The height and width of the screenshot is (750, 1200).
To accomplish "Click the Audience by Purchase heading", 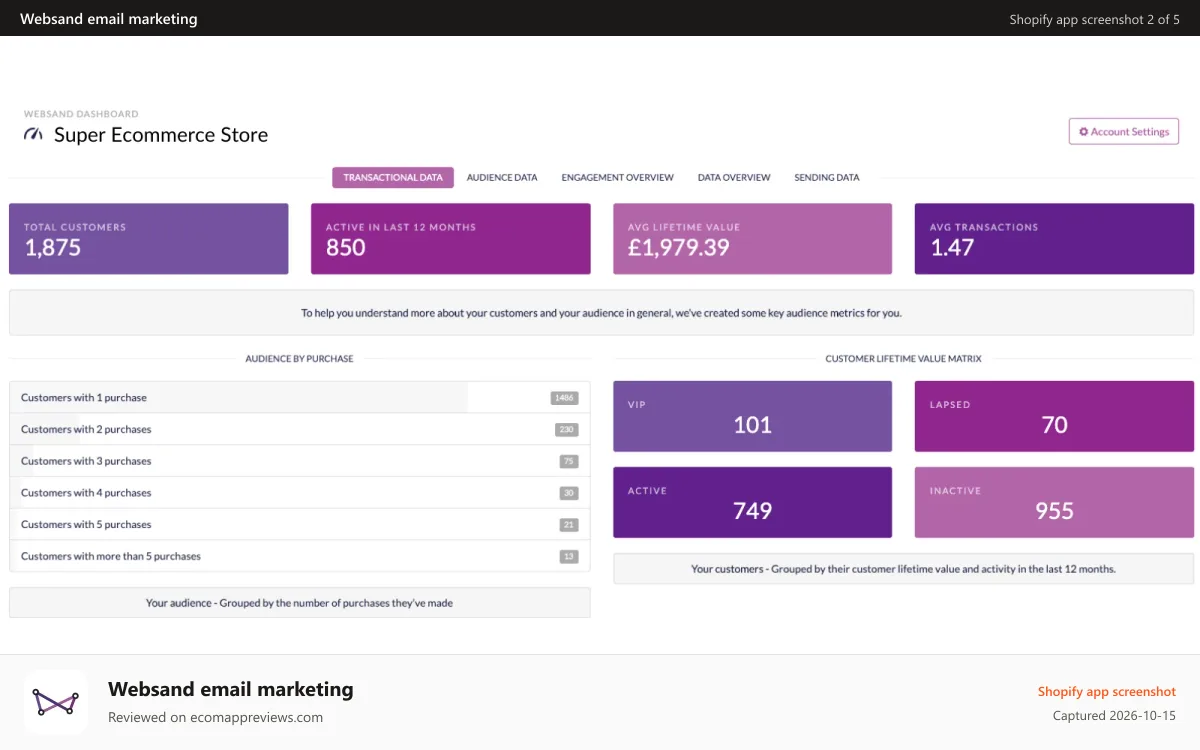I will click(299, 358).
